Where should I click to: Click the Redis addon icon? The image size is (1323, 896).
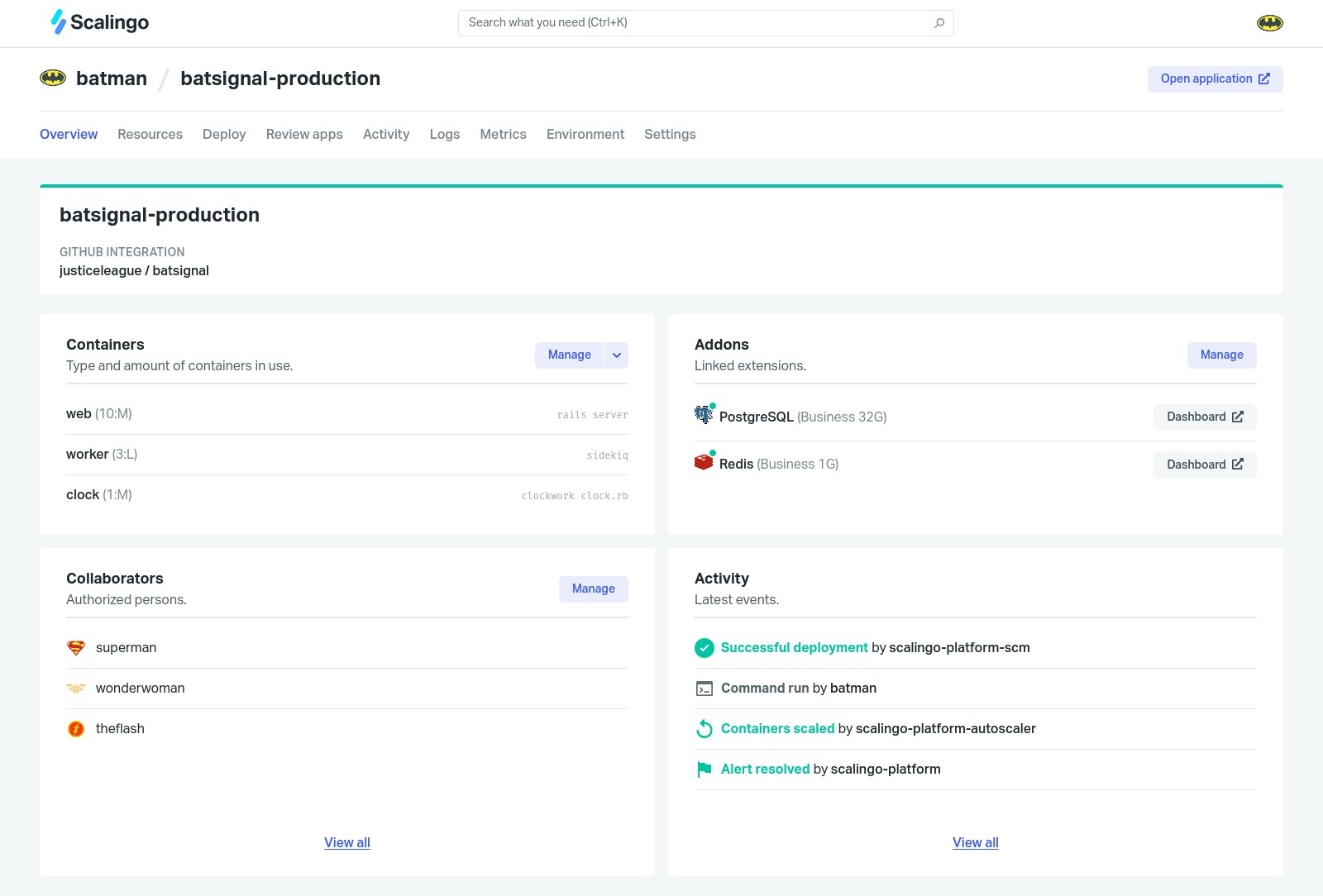[x=704, y=462]
